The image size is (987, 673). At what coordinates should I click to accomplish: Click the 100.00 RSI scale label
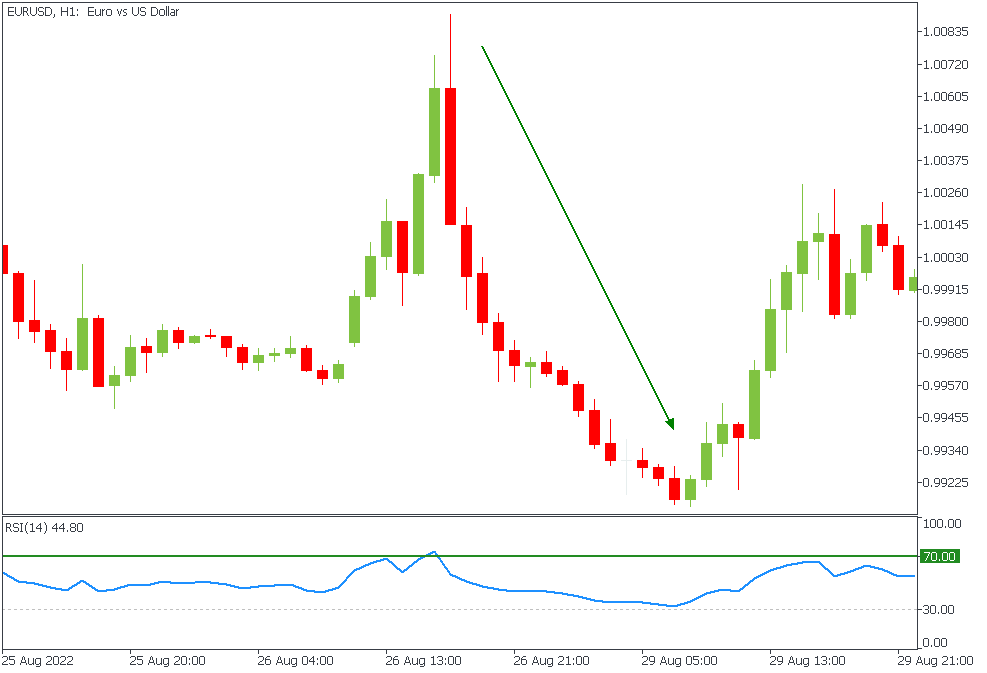pyautogui.click(x=942, y=524)
